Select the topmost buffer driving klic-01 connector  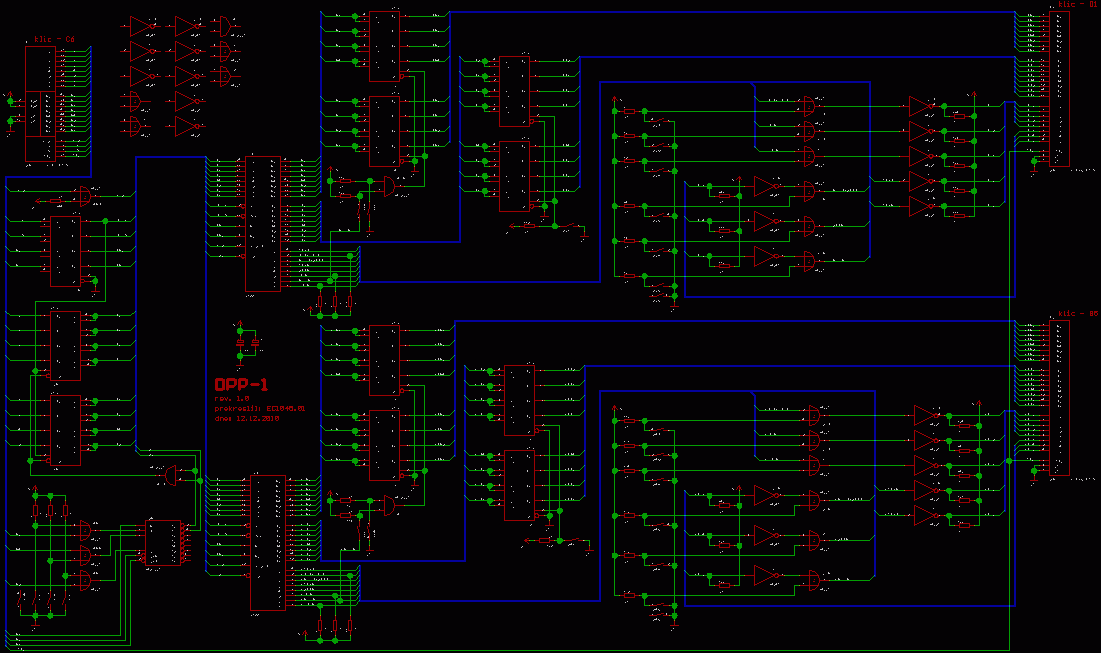tap(920, 106)
